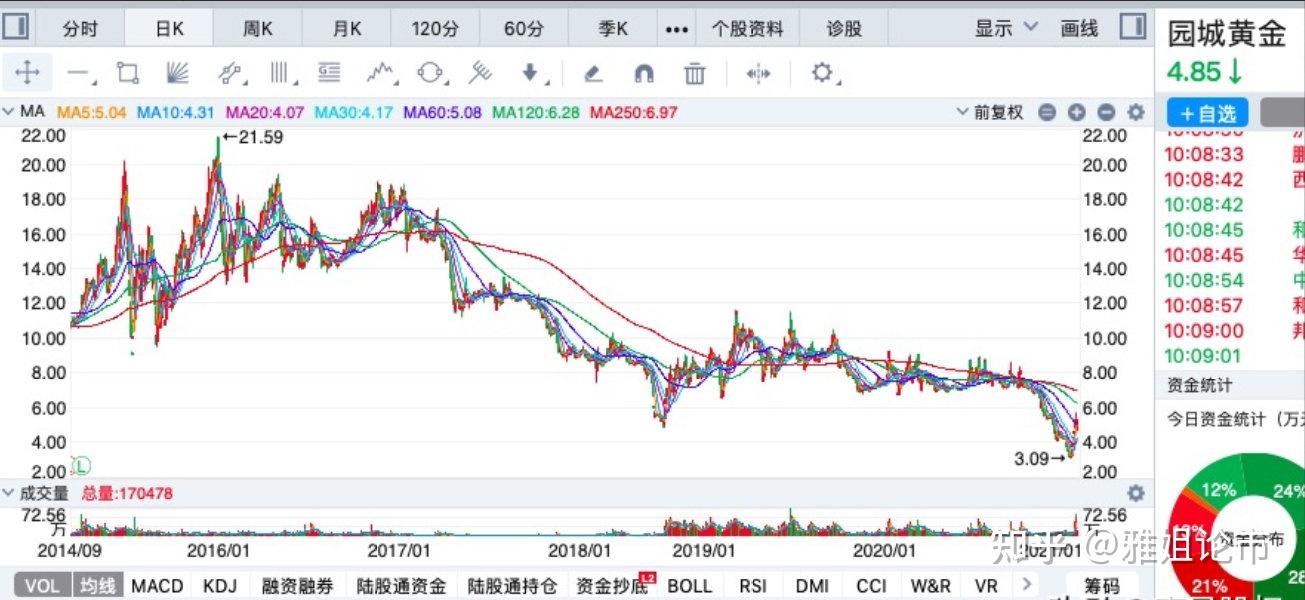Image resolution: width=1305 pixels, height=600 pixels.
Task: Zoom in chart with plus button
Action: (1076, 112)
